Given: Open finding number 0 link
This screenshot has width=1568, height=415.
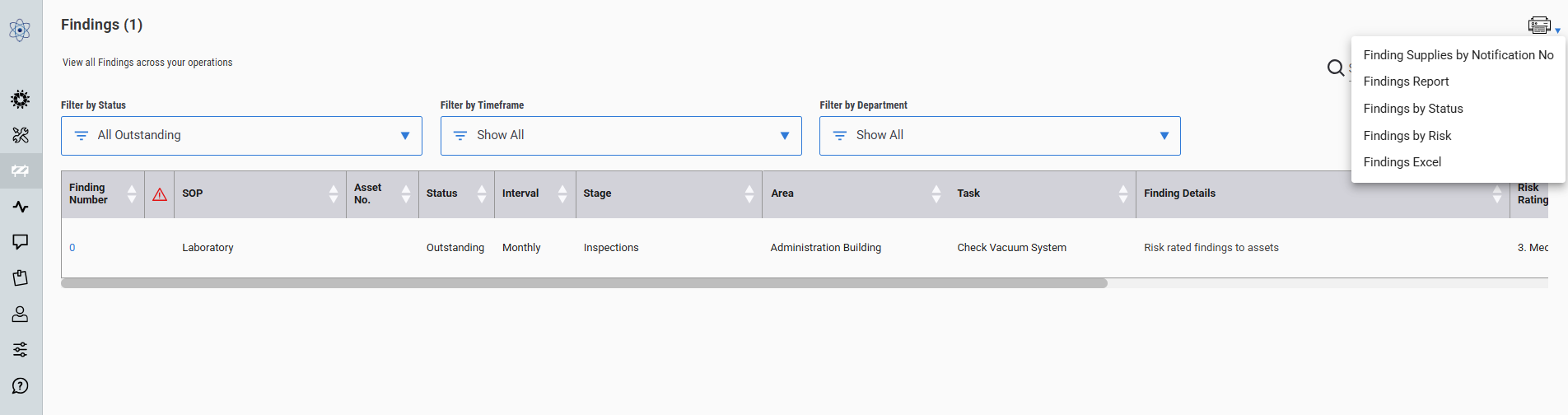Looking at the screenshot, I should pos(72,248).
